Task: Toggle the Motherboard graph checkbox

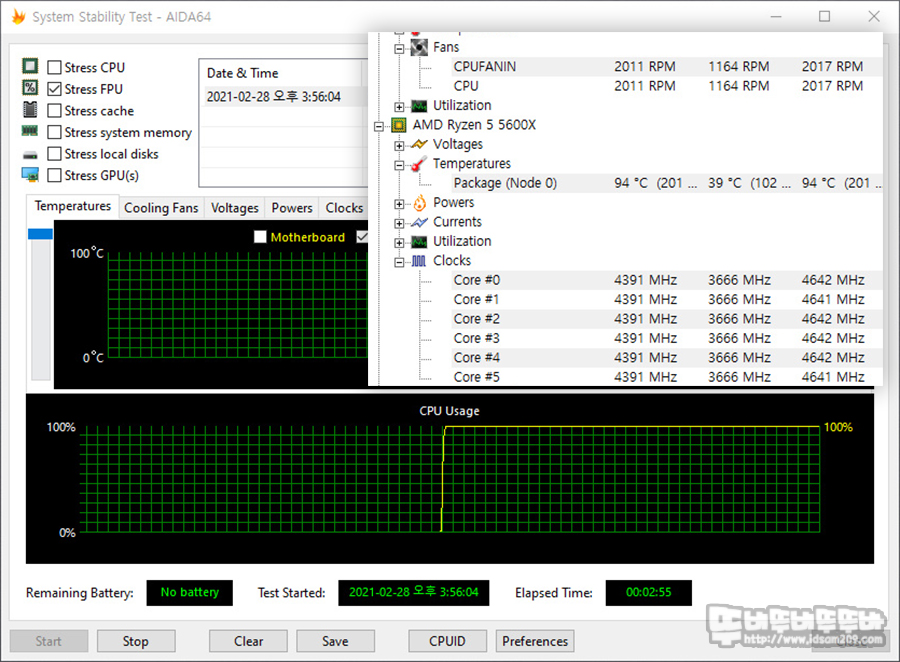Action: (260, 237)
